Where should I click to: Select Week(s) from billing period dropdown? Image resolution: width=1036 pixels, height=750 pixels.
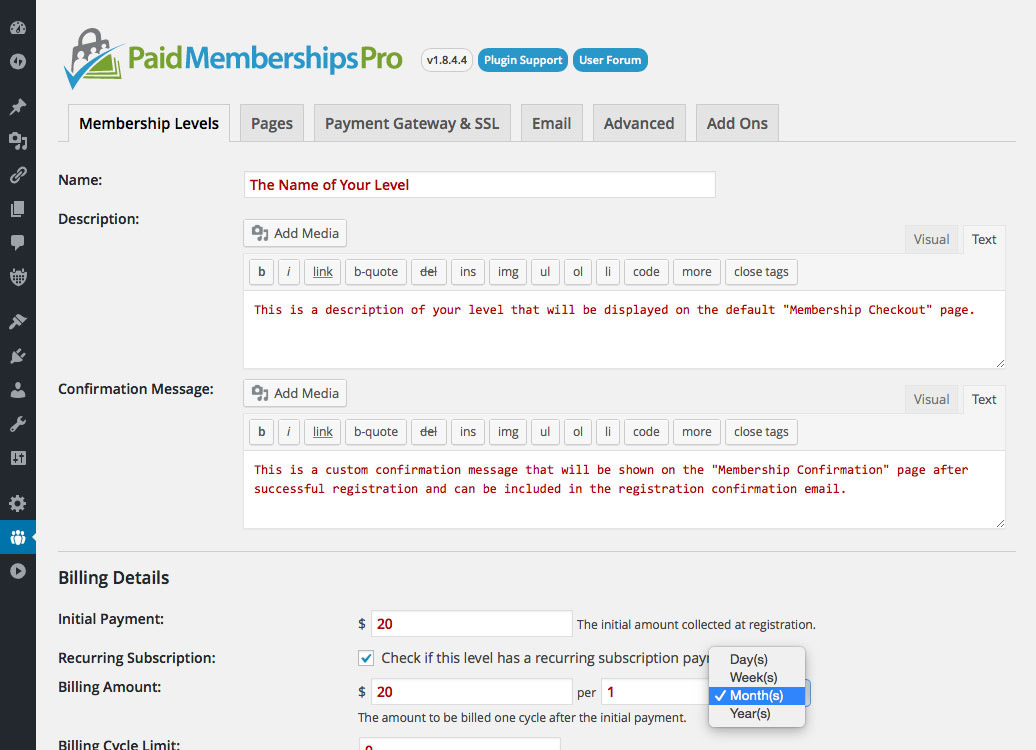pyautogui.click(x=757, y=677)
